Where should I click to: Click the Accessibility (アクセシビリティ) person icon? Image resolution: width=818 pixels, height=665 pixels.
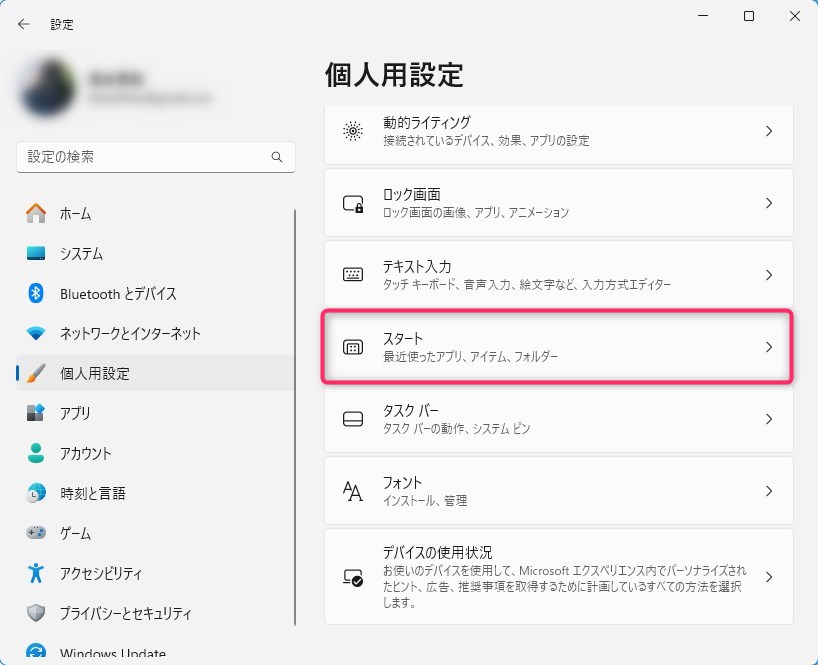(36, 573)
